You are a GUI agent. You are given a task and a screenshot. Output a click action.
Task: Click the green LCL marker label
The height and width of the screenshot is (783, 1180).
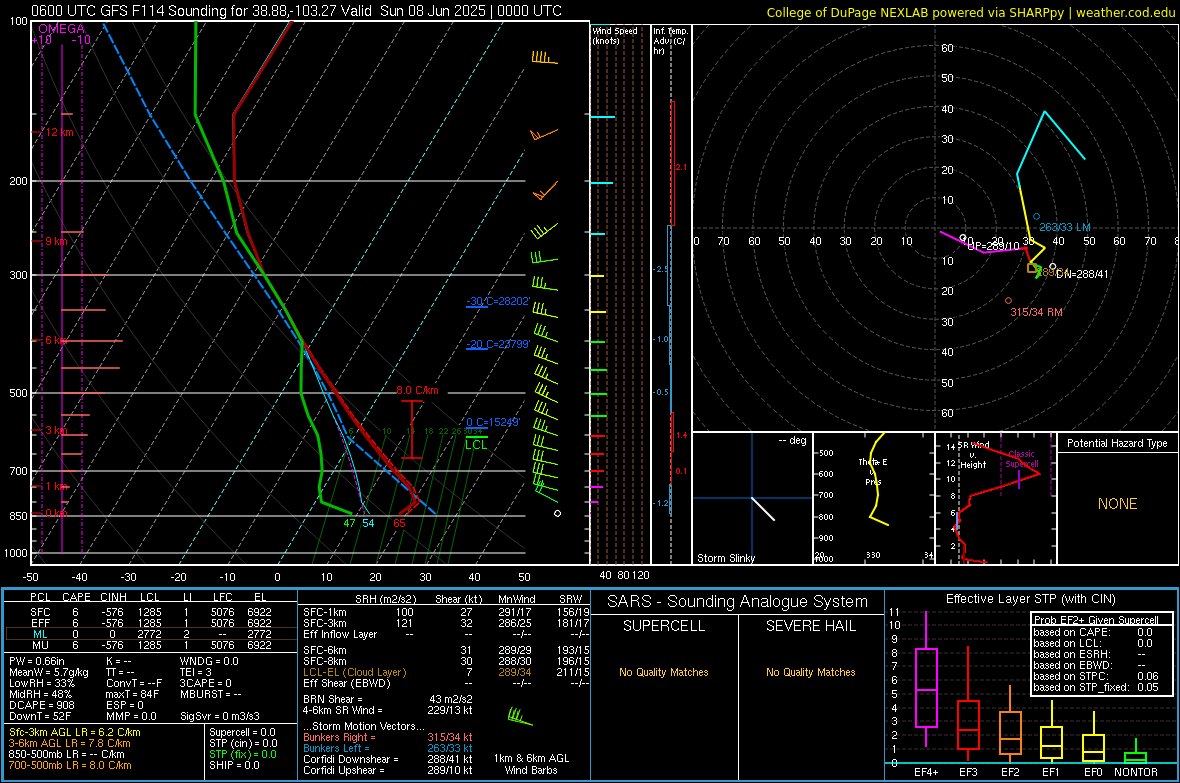(476, 445)
